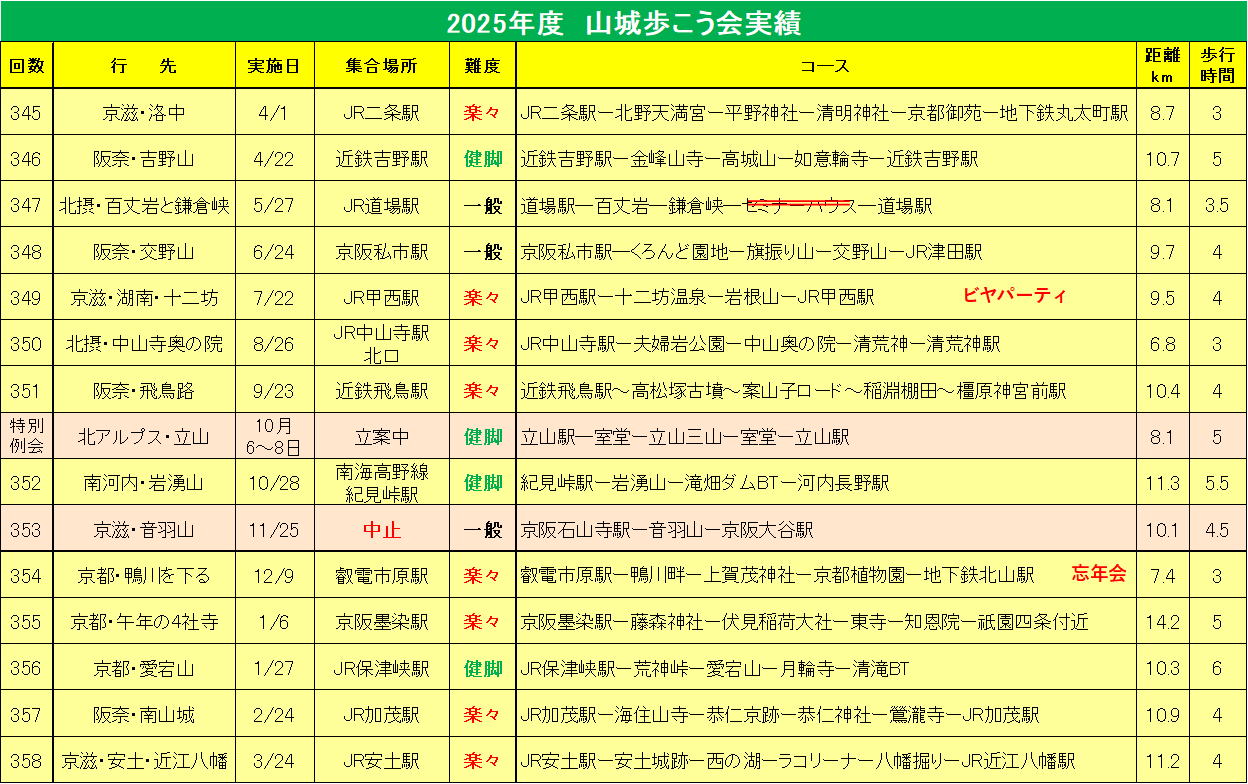
Task: Select the 距離 km column header
Action: pos(1162,66)
